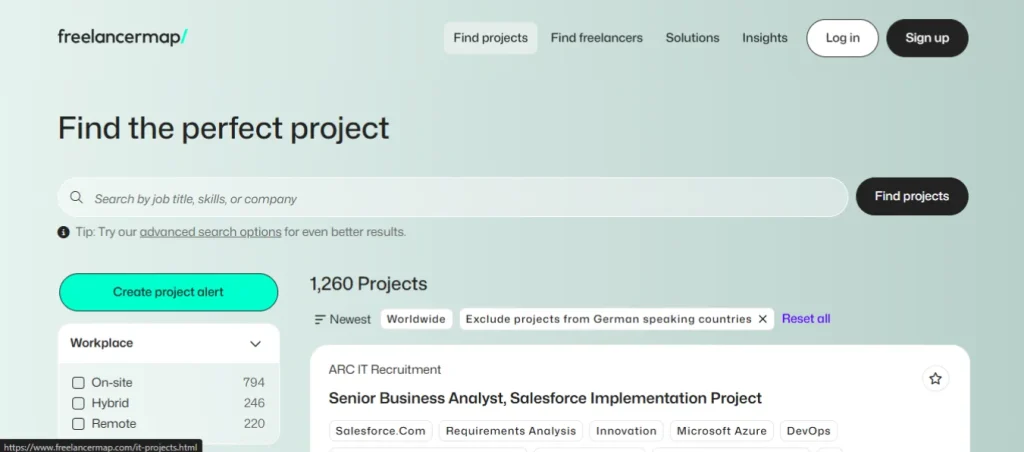Image resolution: width=1024 pixels, height=452 pixels.
Task: Follow the advanced search options link
Action: (x=210, y=232)
